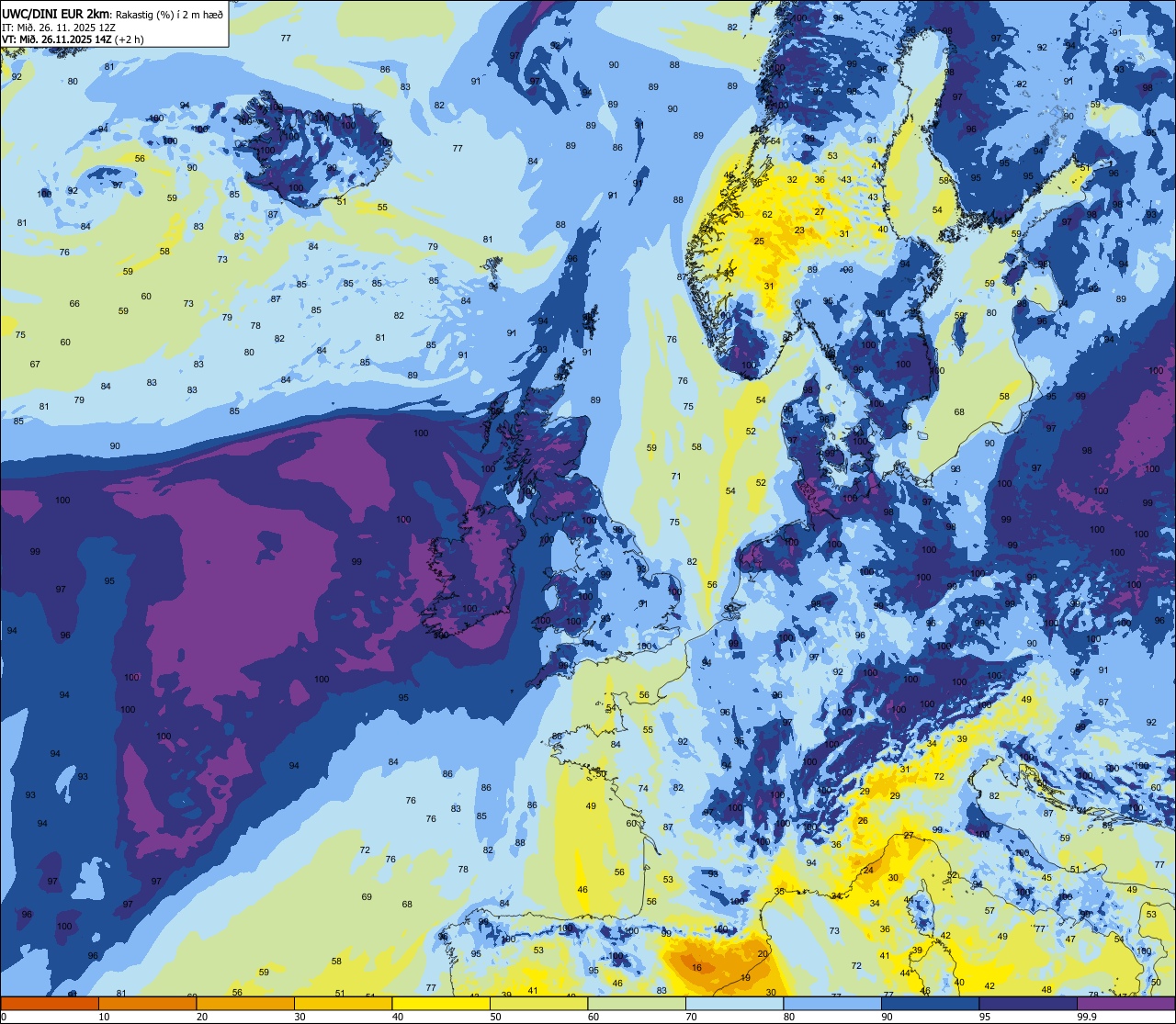Click the purple legend segment above 99.9
The width and height of the screenshot is (1176, 1024).
click(x=1125, y=1003)
